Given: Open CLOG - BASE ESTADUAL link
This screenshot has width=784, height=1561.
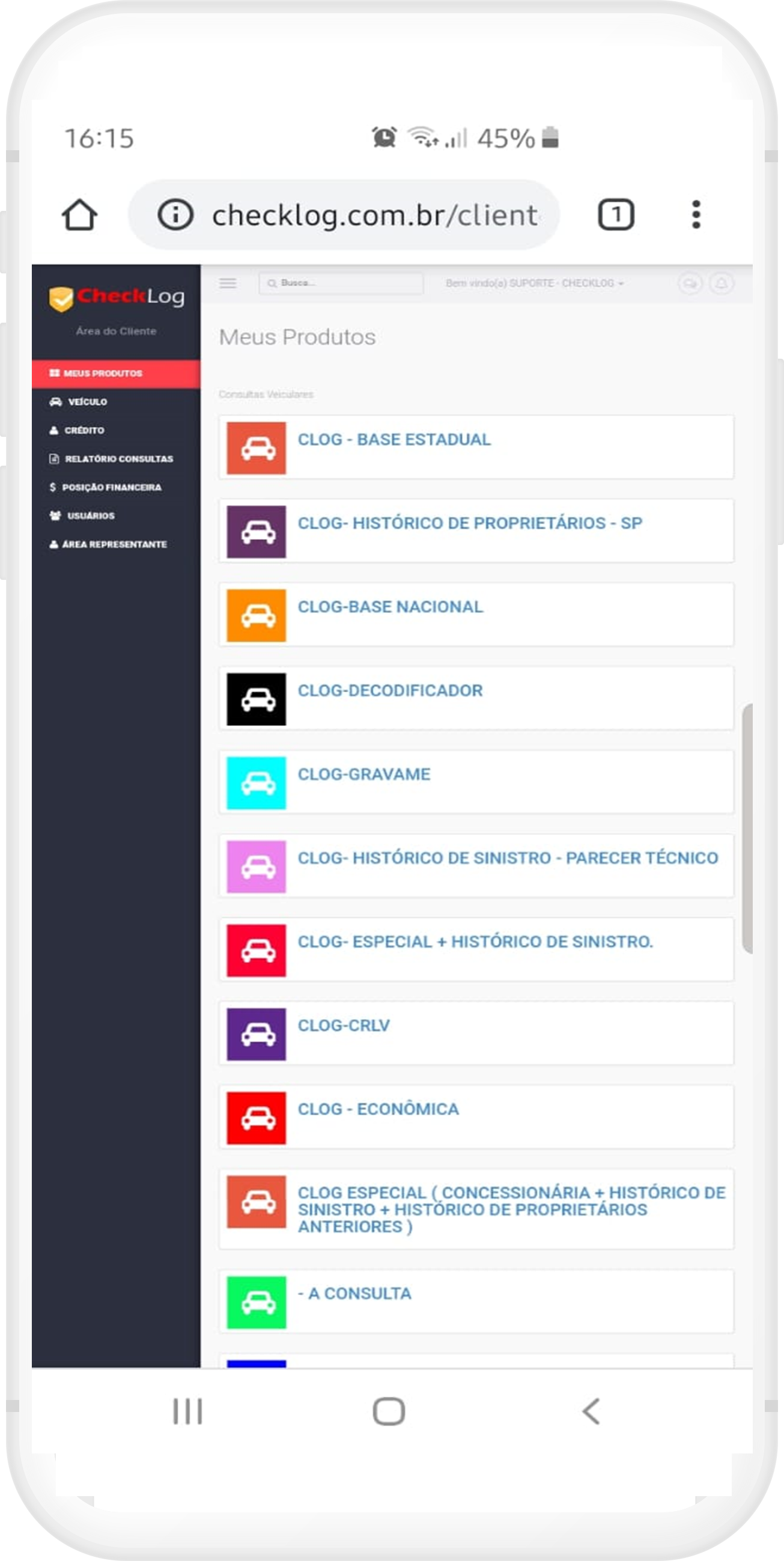Looking at the screenshot, I should [x=394, y=439].
